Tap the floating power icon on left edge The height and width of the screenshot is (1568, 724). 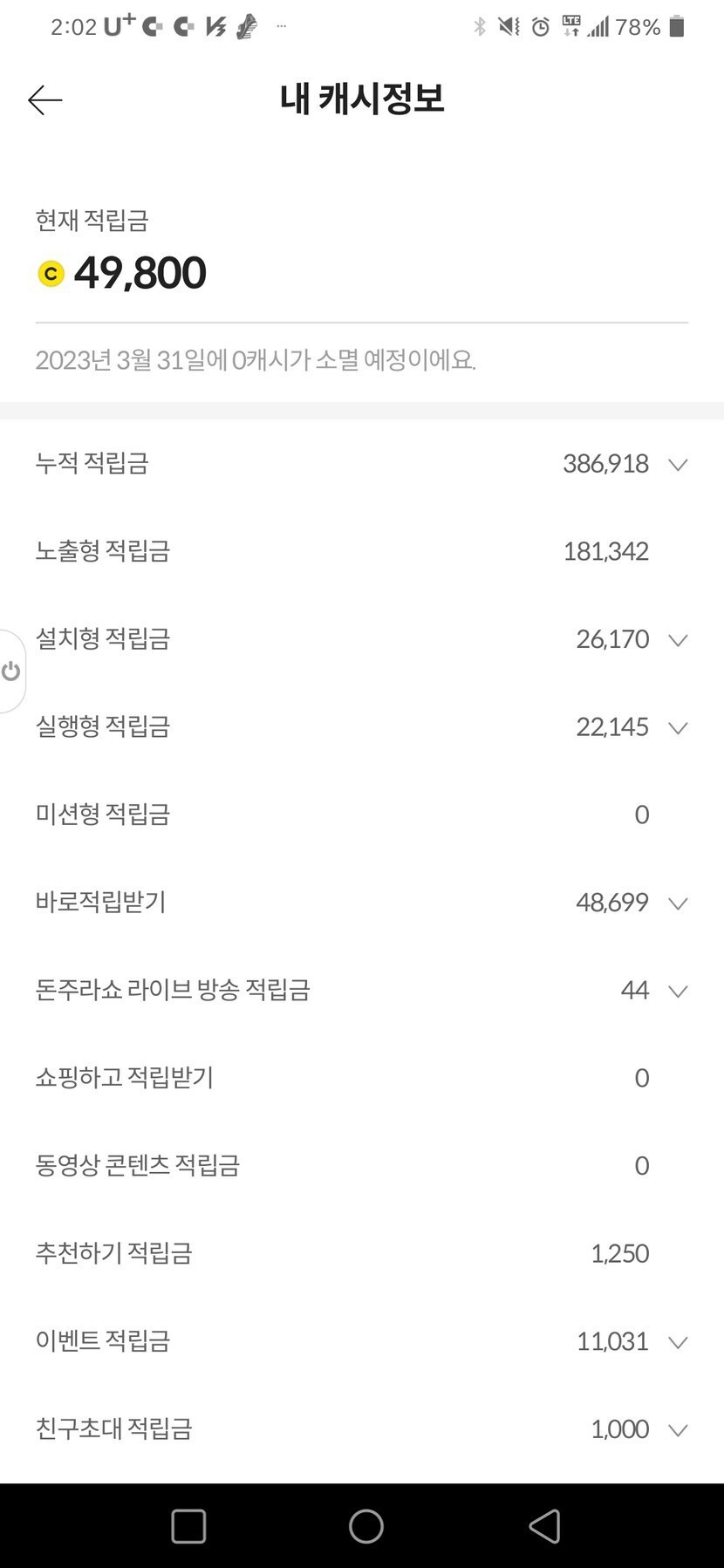pyautogui.click(x=11, y=671)
